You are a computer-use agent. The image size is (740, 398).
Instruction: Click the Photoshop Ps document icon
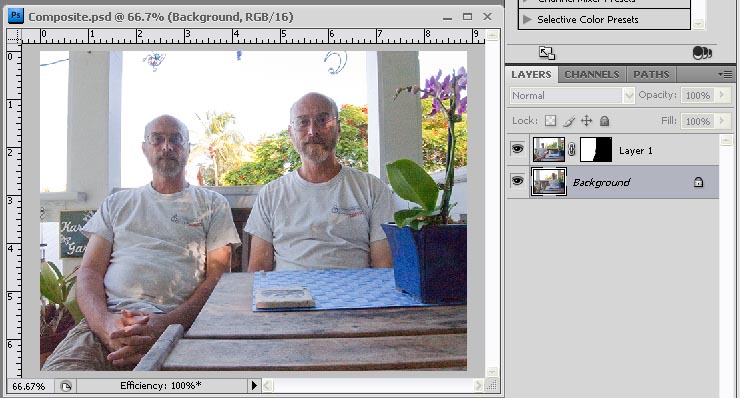16,16
